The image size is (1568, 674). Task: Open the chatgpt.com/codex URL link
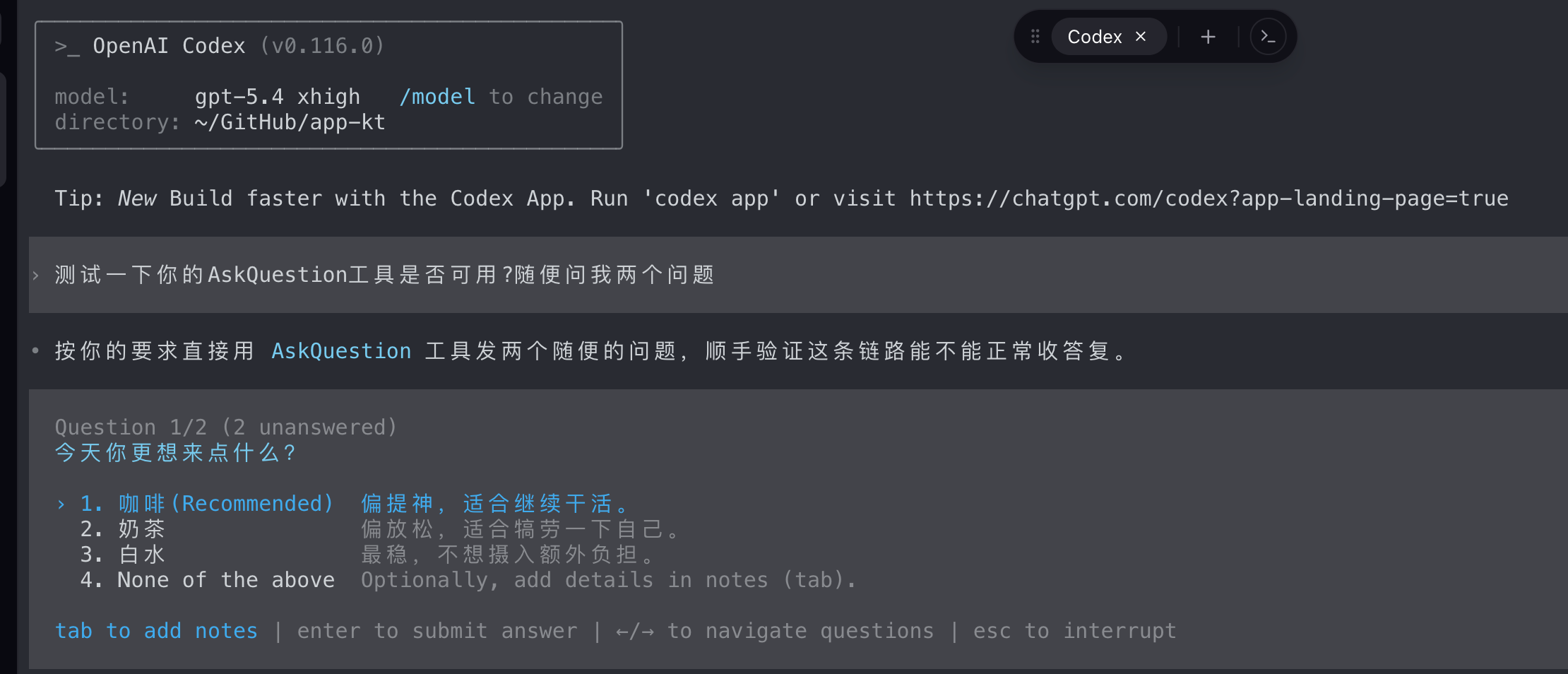(x=1208, y=199)
